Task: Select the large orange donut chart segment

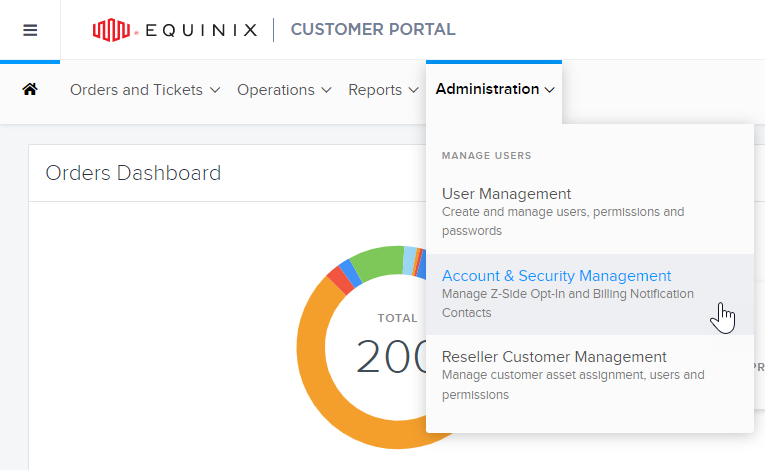Action: (313, 371)
